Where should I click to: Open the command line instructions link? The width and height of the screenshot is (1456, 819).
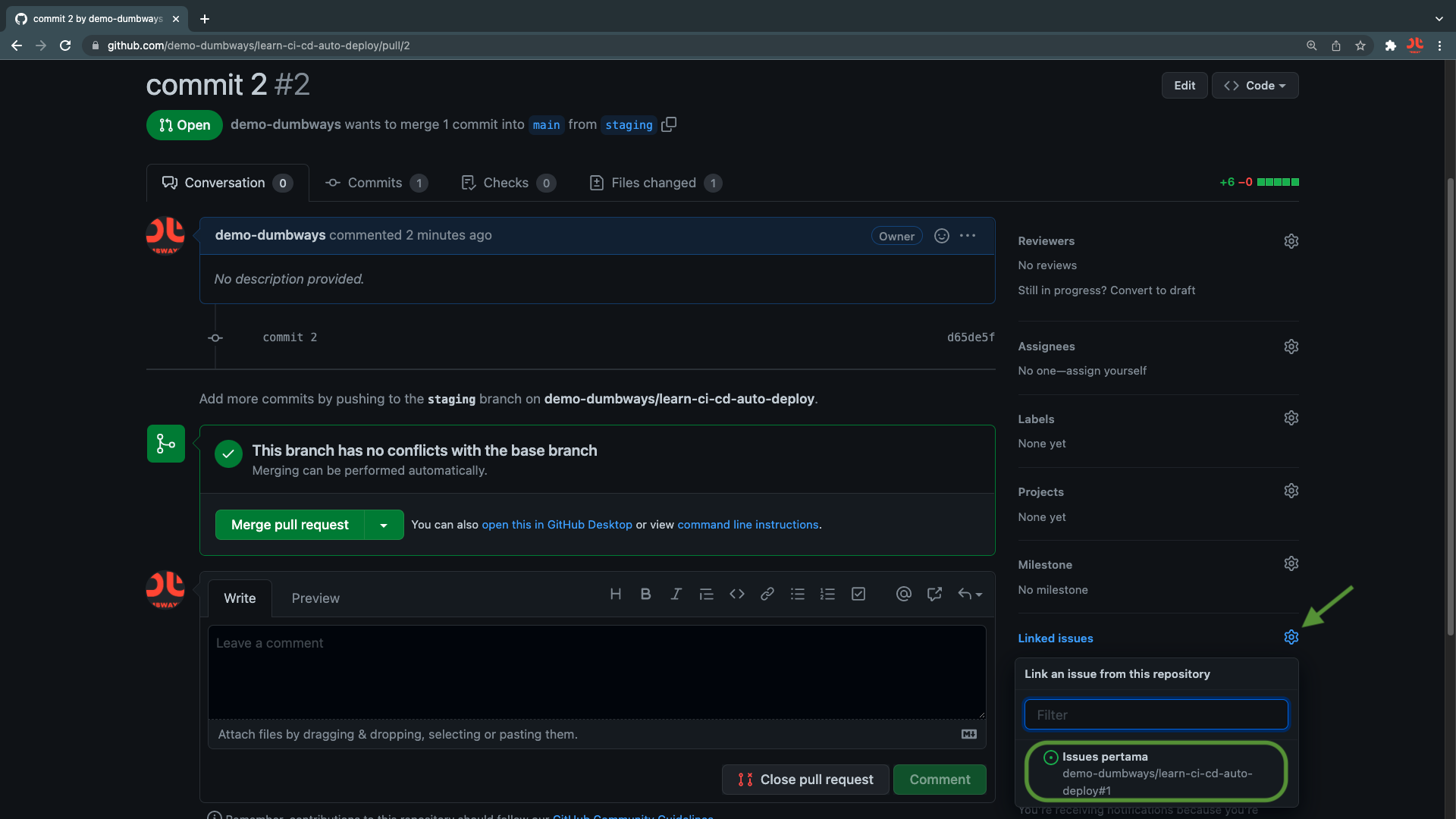748,525
